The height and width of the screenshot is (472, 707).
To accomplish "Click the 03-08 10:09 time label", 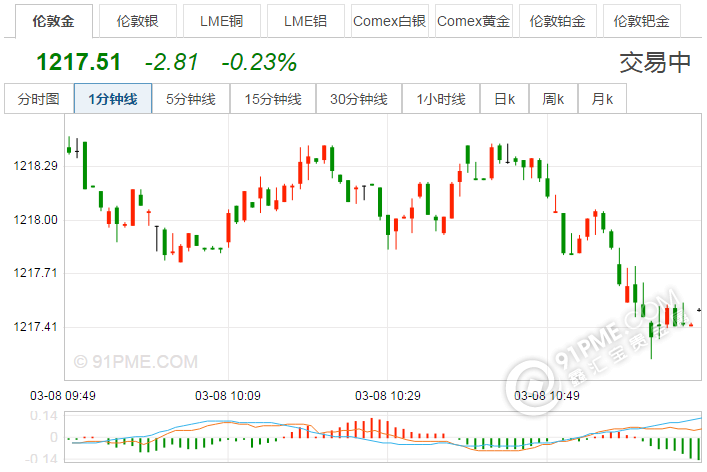I will 228,396.
